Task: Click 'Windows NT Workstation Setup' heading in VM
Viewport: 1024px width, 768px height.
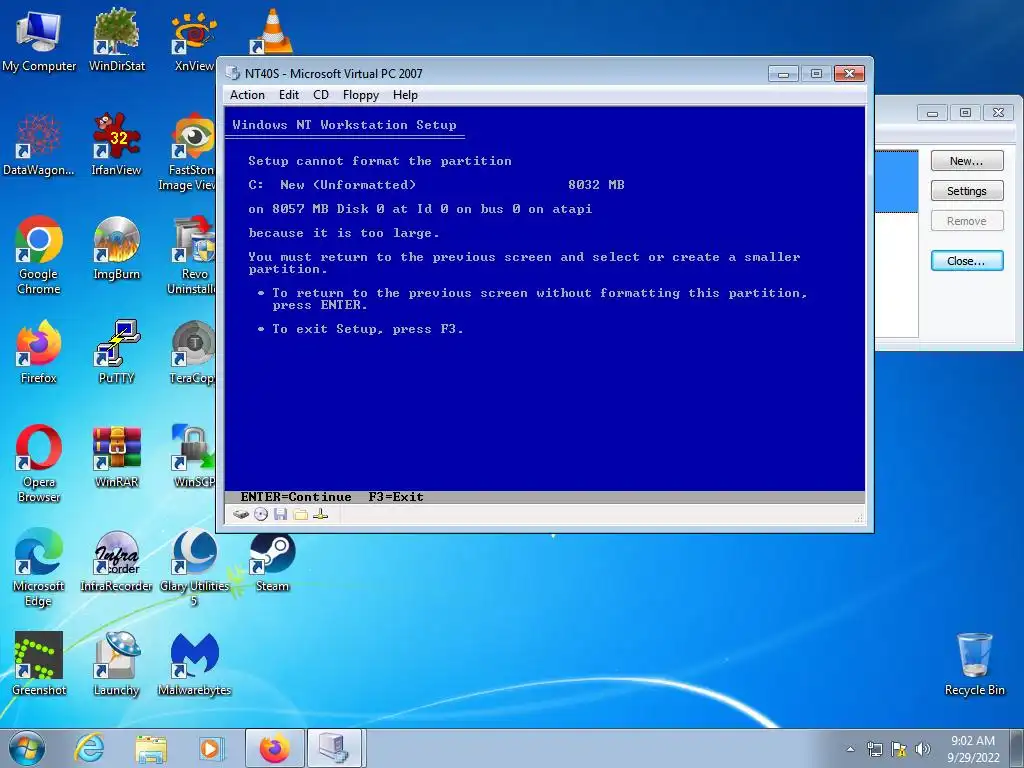Action: point(344,125)
